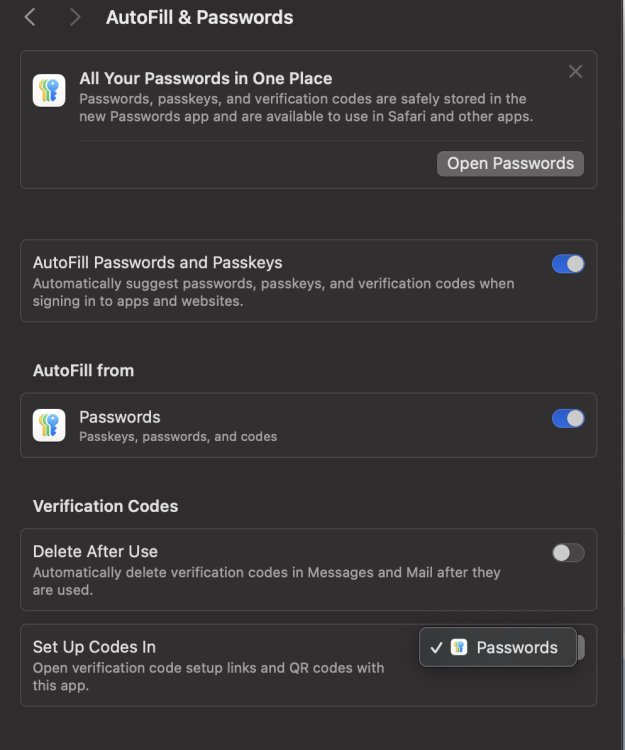Open the Passwords app via Open Passwords
This screenshot has height=750, width=625.
(510, 163)
